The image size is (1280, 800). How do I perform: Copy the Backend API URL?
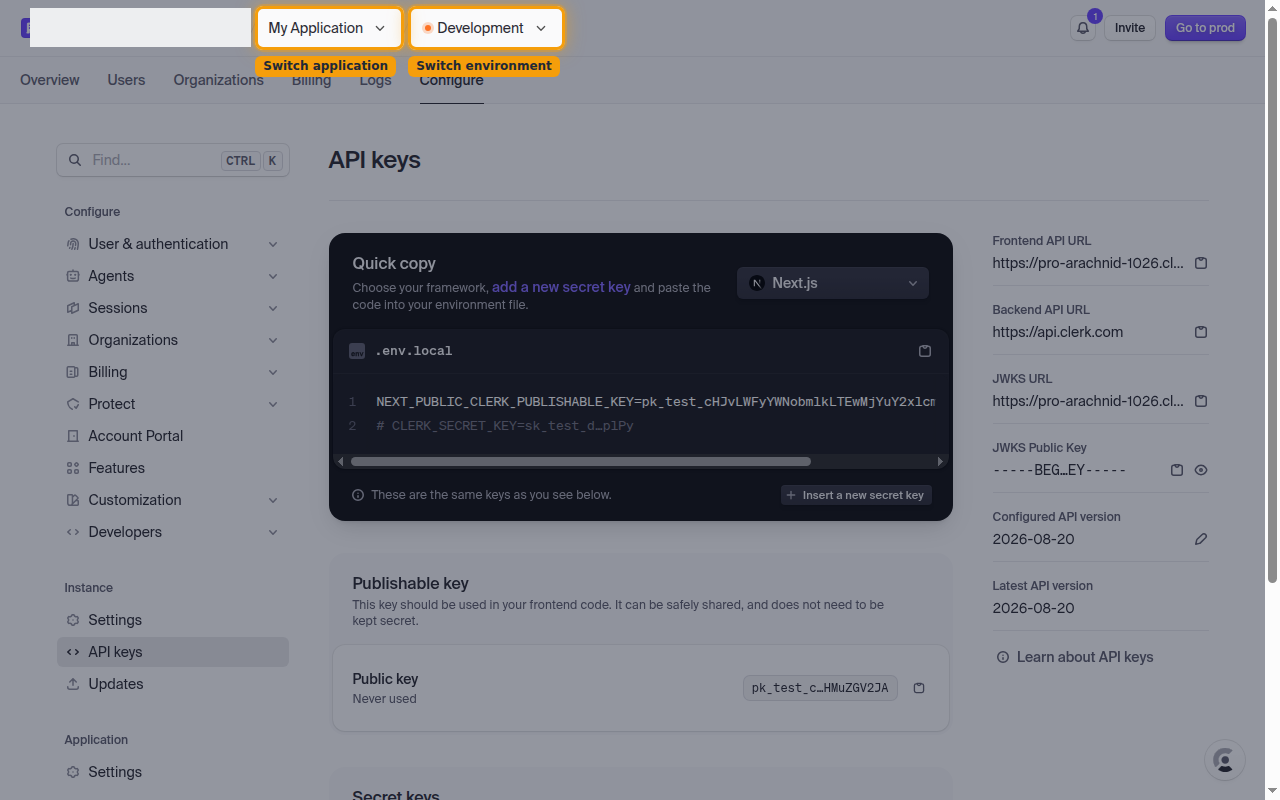(1201, 332)
